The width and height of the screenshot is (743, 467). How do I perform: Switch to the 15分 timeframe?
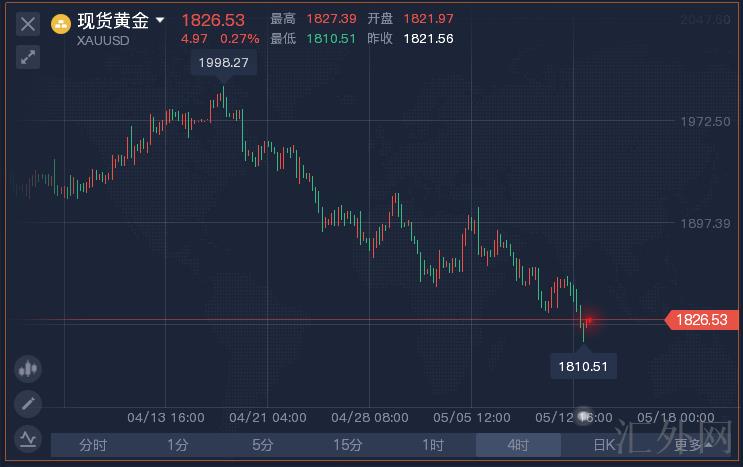click(348, 445)
